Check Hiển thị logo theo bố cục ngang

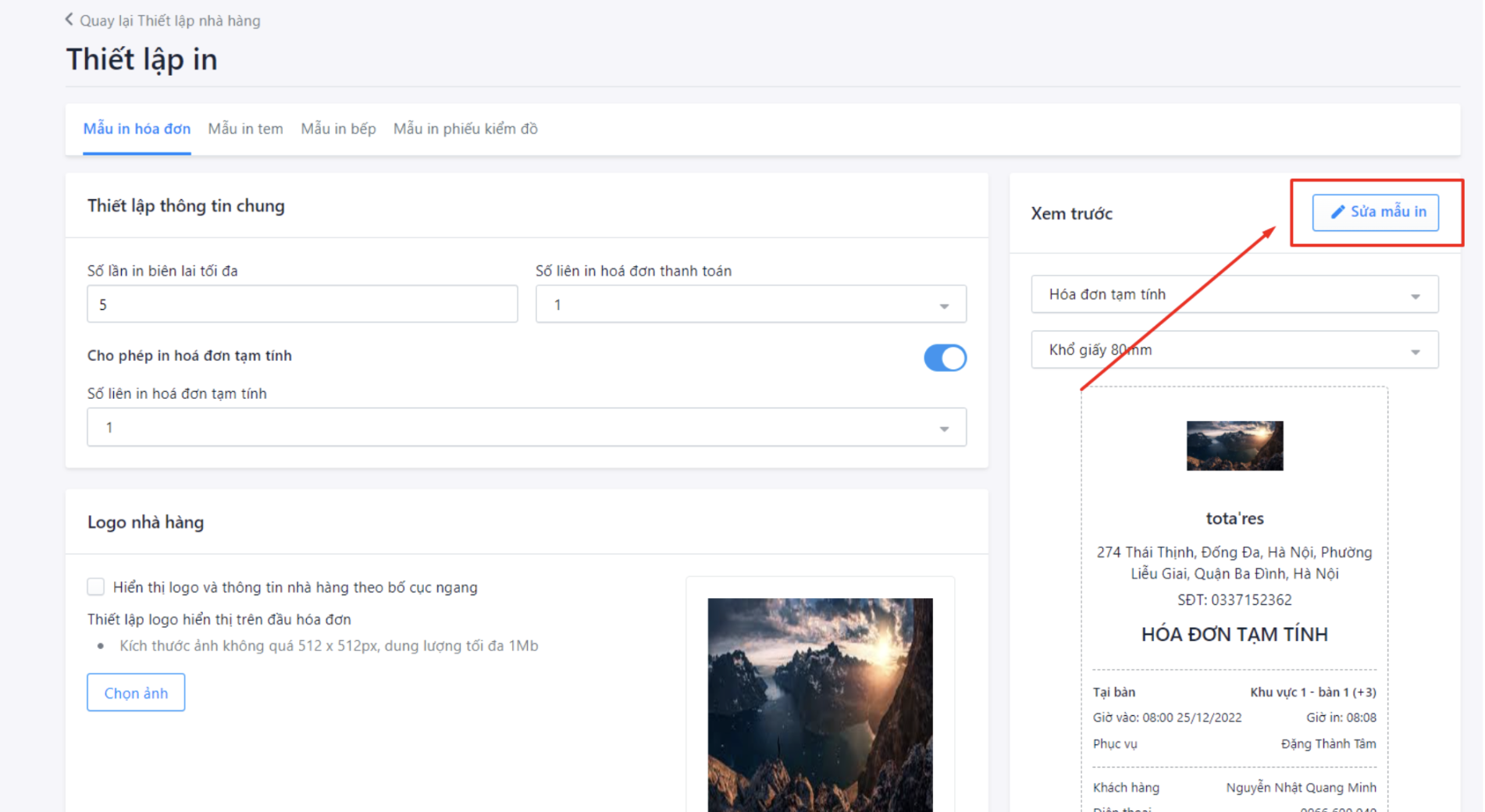[x=96, y=586]
